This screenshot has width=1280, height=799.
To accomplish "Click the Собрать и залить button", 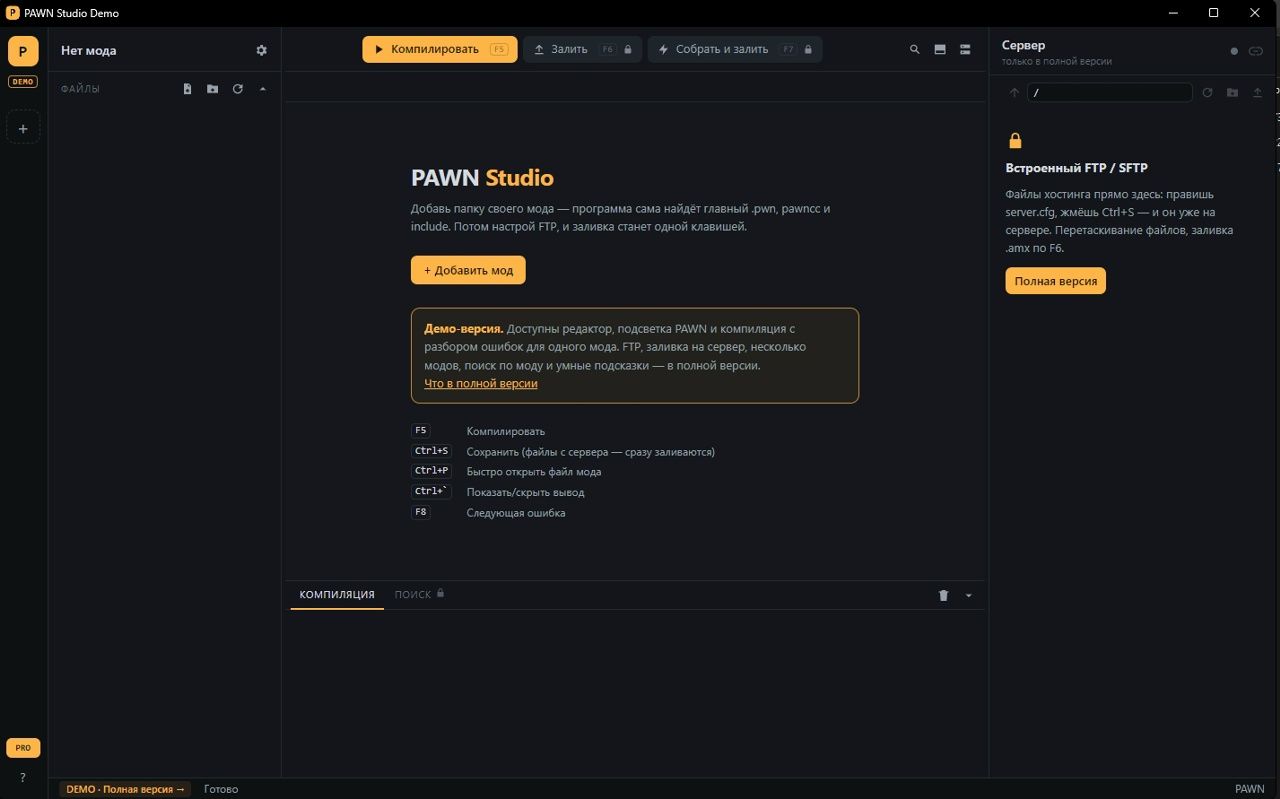I will coord(735,49).
